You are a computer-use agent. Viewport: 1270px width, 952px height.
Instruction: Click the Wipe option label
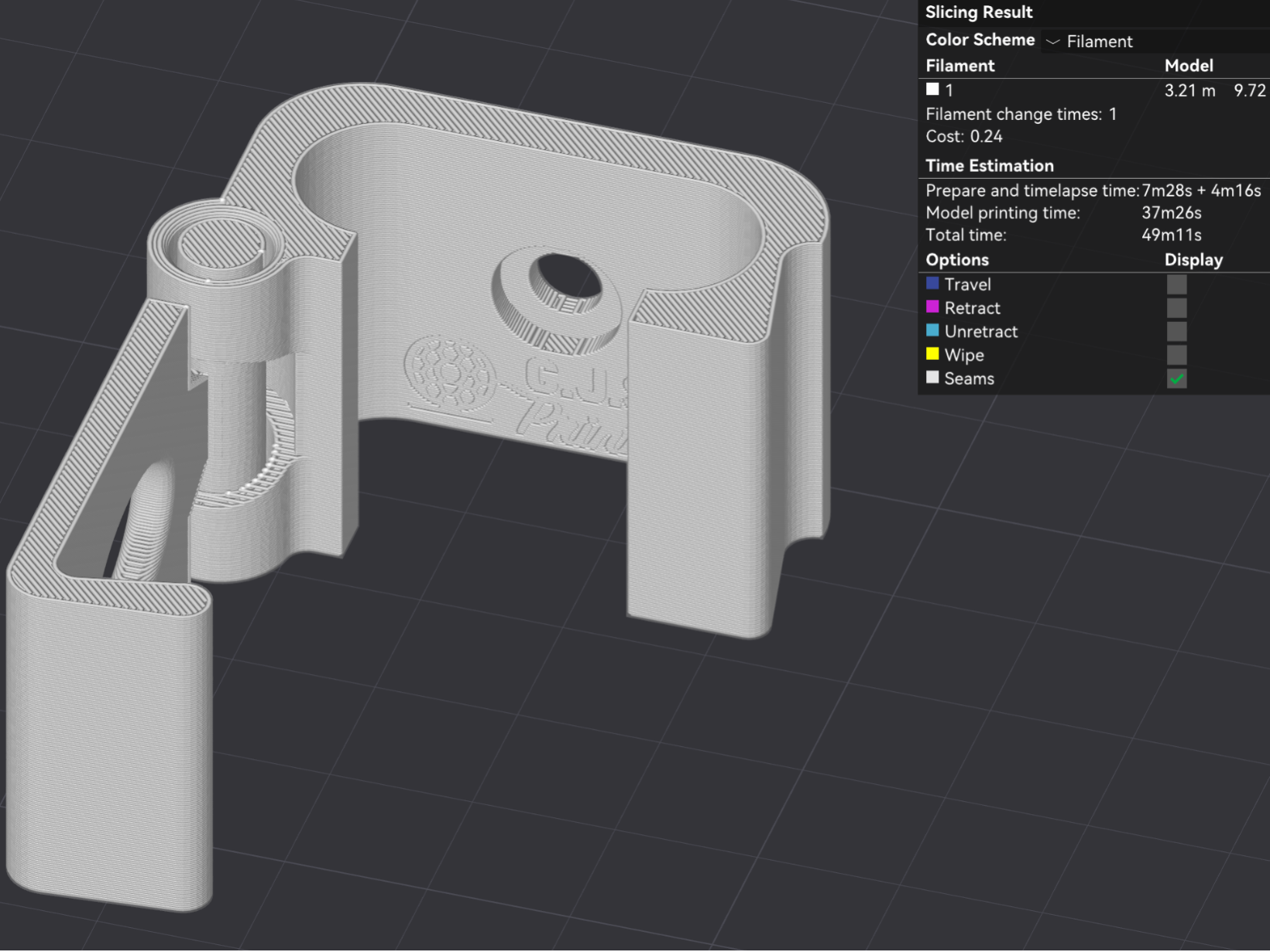pos(964,355)
